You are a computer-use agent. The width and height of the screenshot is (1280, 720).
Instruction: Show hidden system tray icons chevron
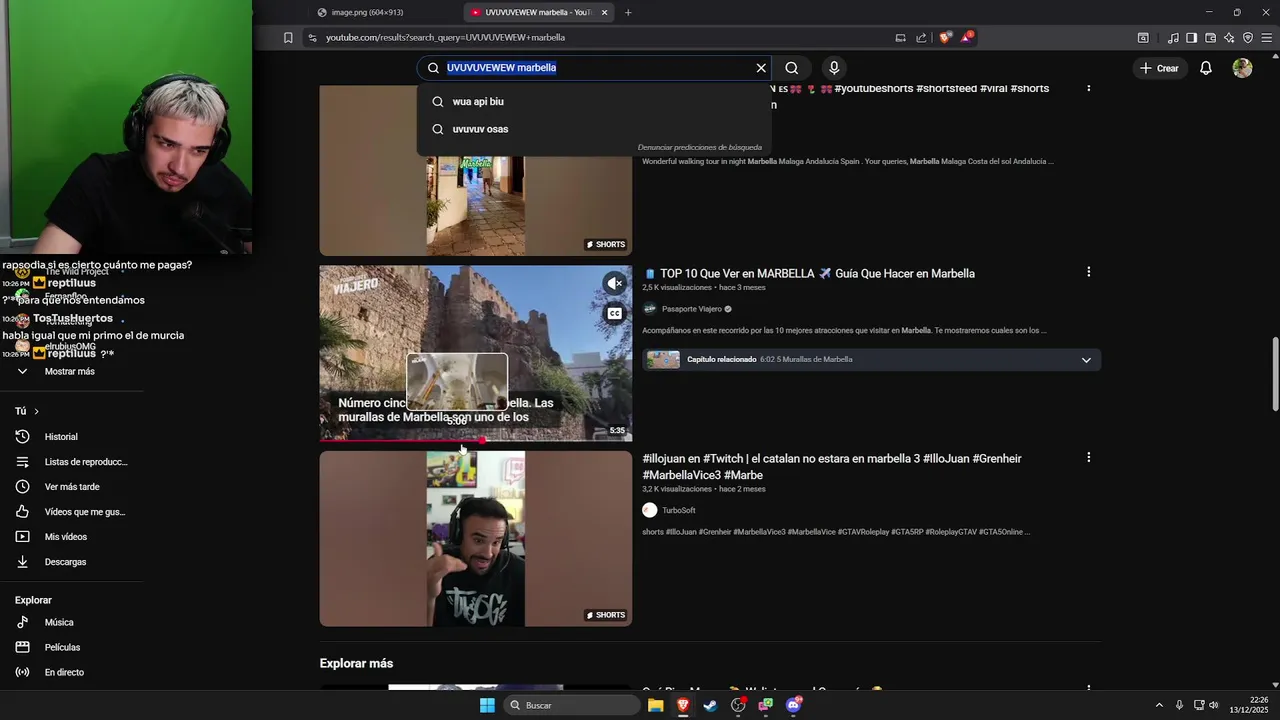click(x=1159, y=705)
